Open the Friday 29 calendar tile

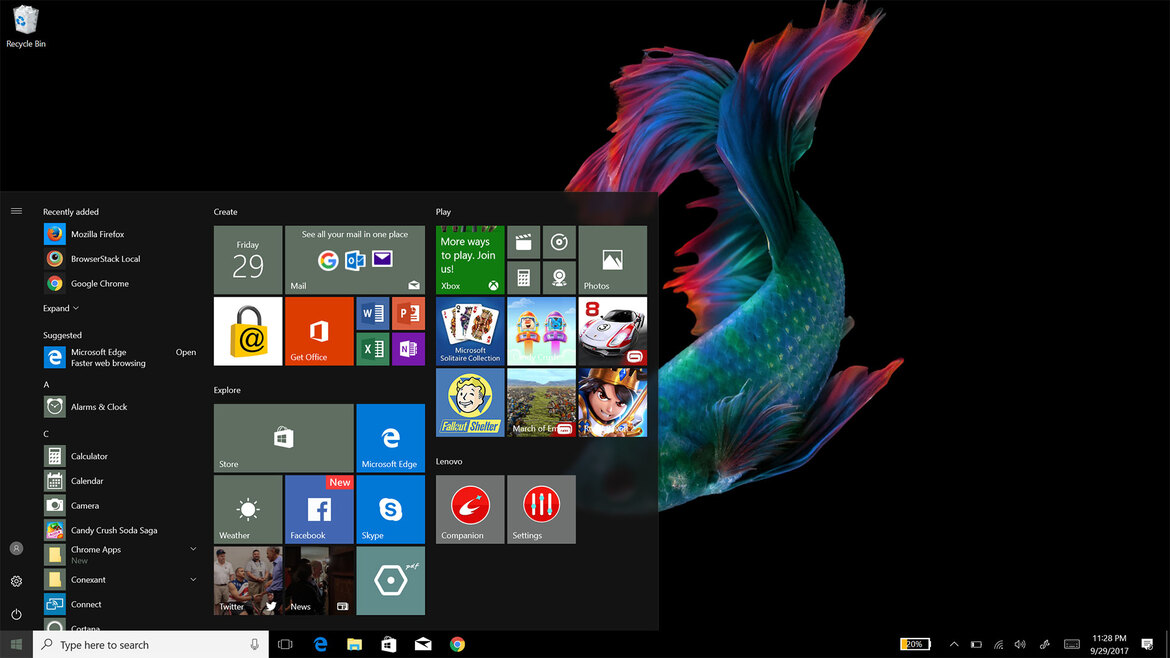248,260
